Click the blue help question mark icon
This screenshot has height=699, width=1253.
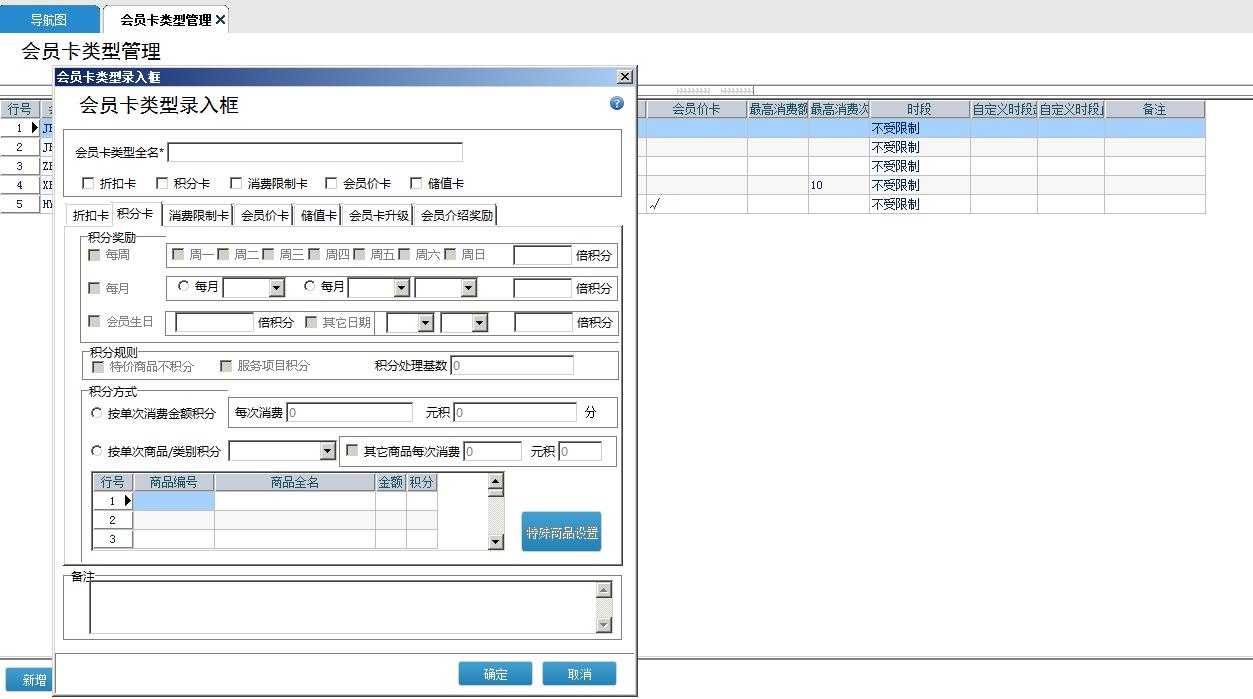617,103
